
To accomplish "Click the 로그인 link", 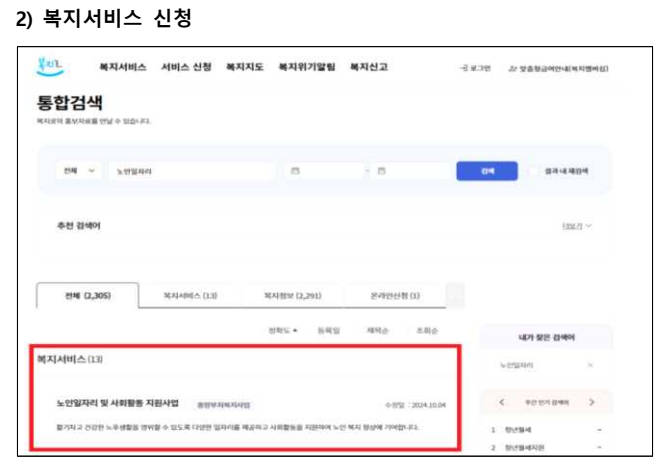I will tap(475, 68).
